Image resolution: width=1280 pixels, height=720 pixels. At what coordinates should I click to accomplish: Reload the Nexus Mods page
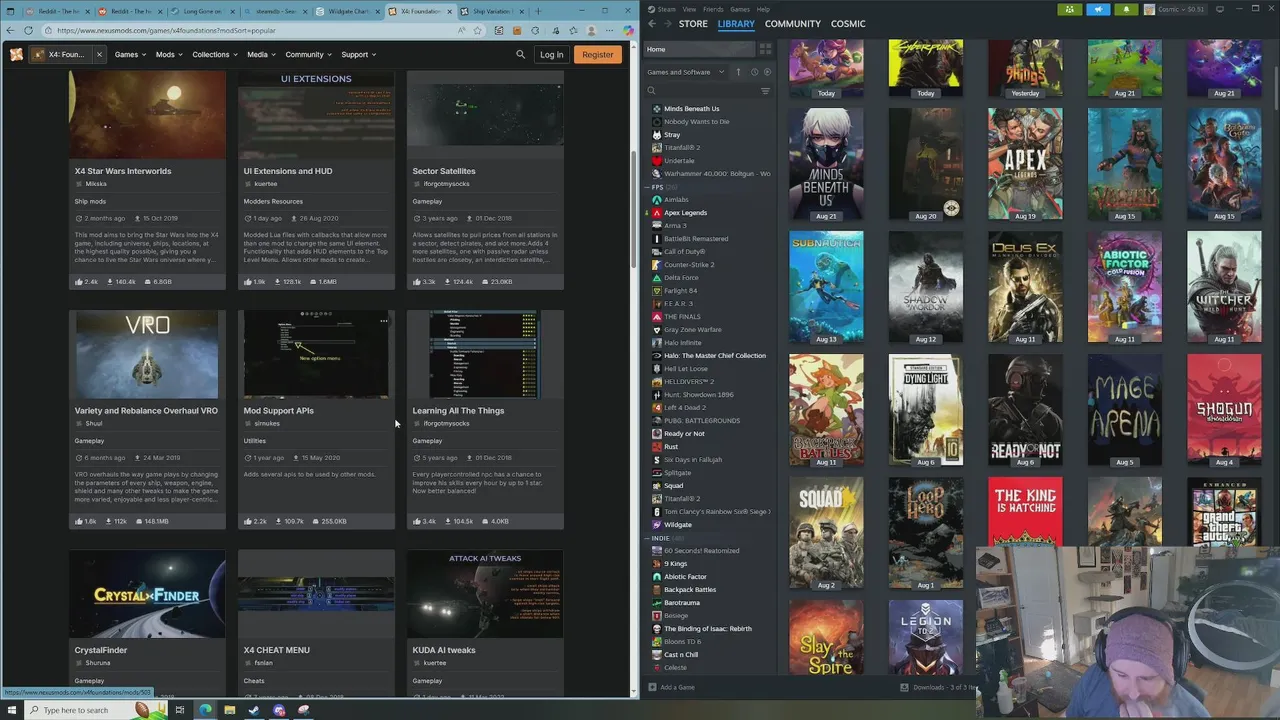[x=28, y=30]
